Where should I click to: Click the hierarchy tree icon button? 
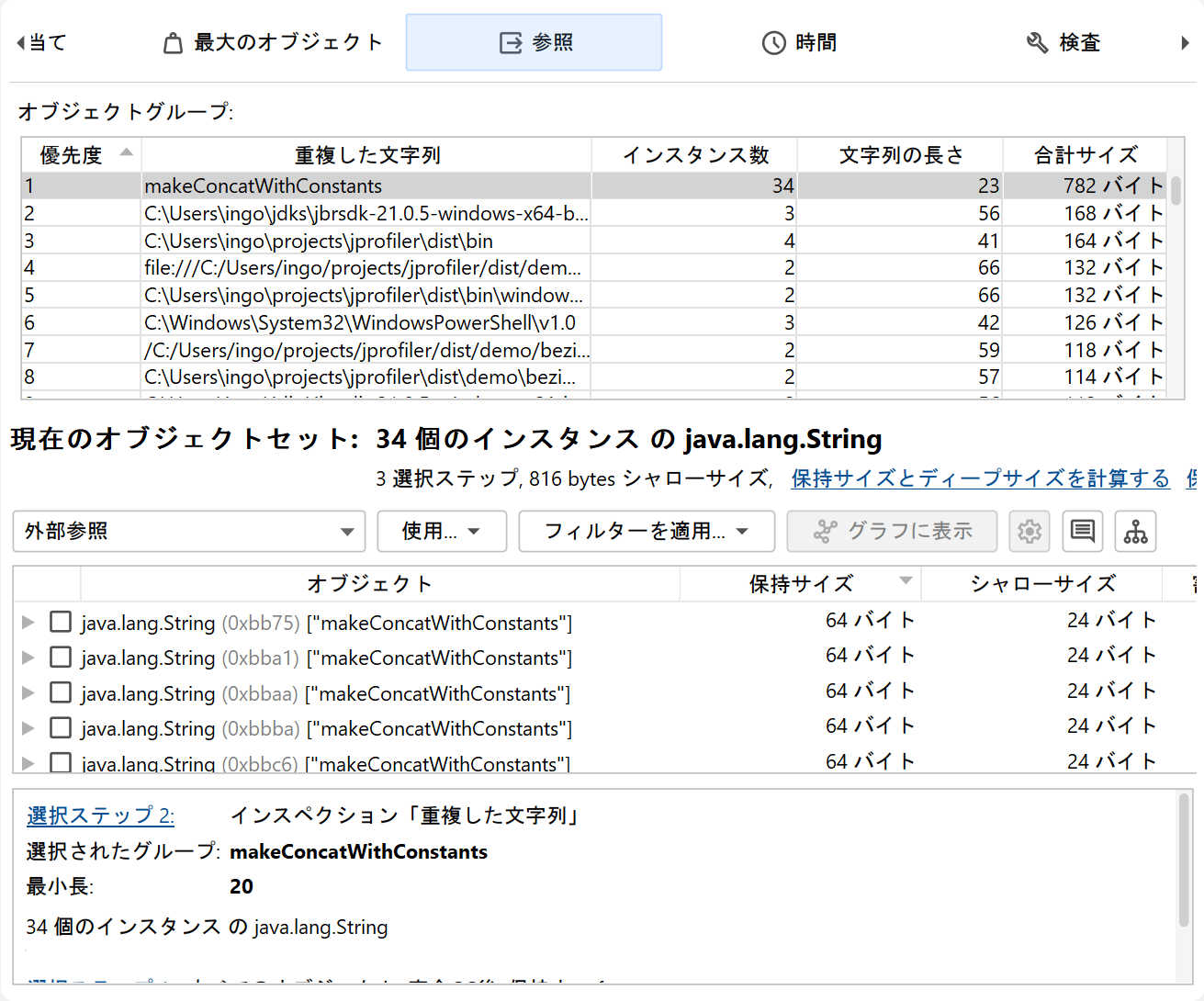[1135, 532]
